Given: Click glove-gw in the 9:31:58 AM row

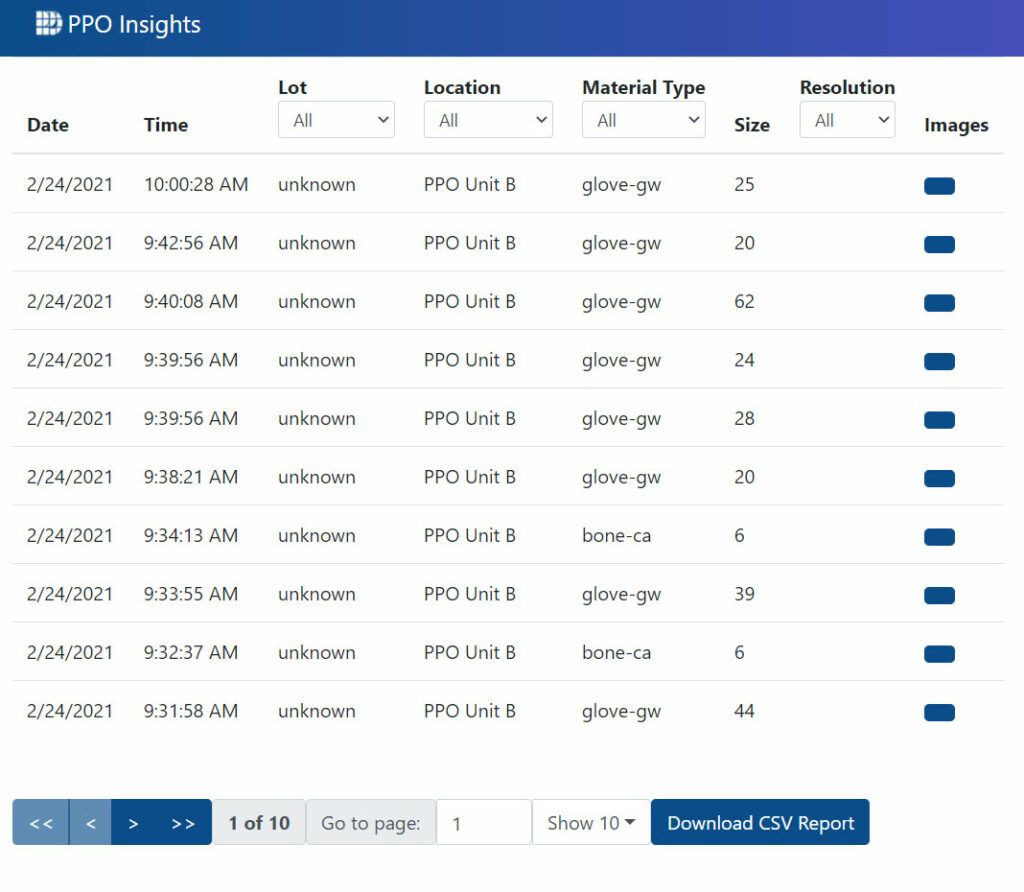Looking at the screenshot, I should coord(621,712).
